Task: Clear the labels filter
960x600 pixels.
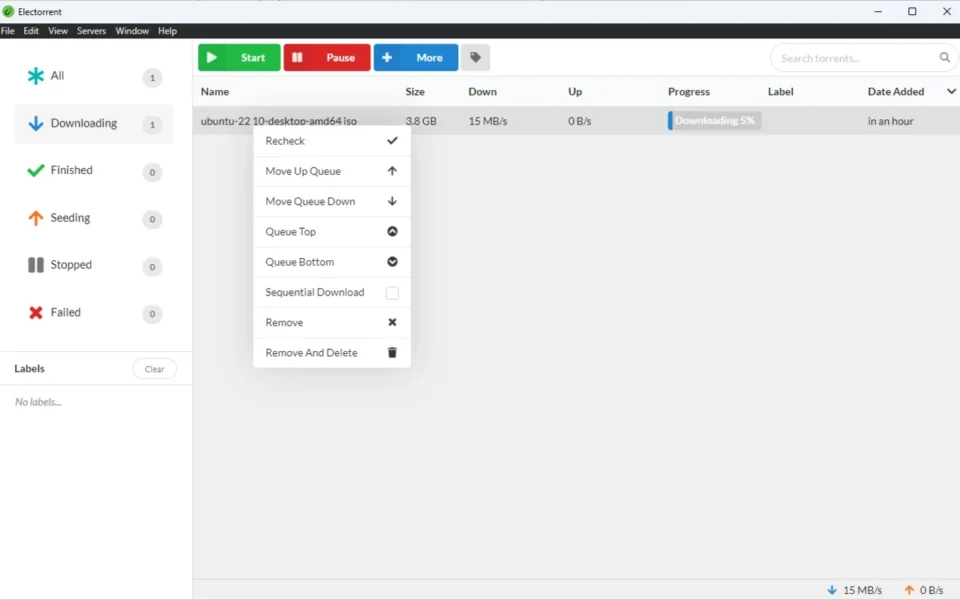Action: [x=154, y=369]
